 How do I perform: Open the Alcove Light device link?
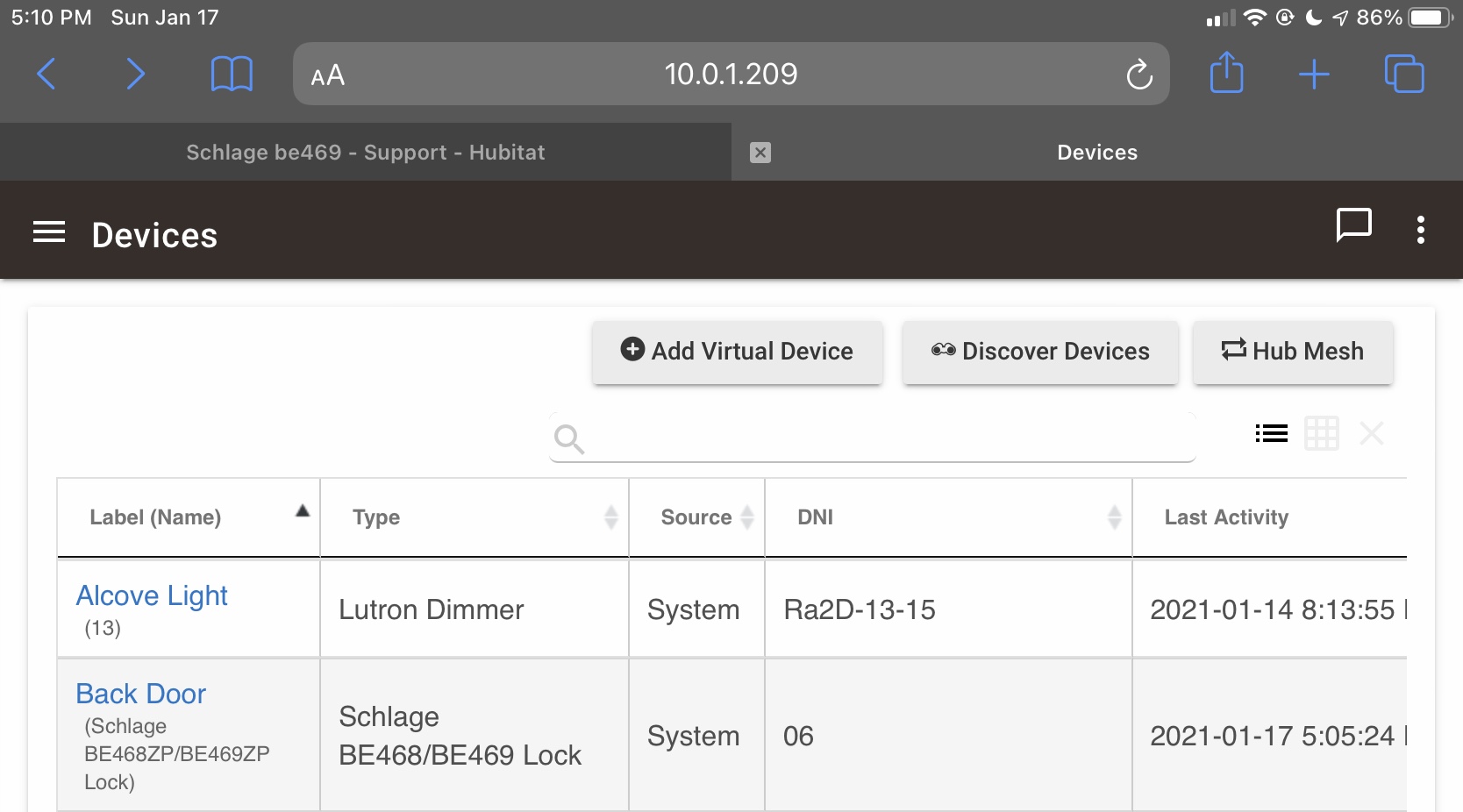click(x=152, y=595)
